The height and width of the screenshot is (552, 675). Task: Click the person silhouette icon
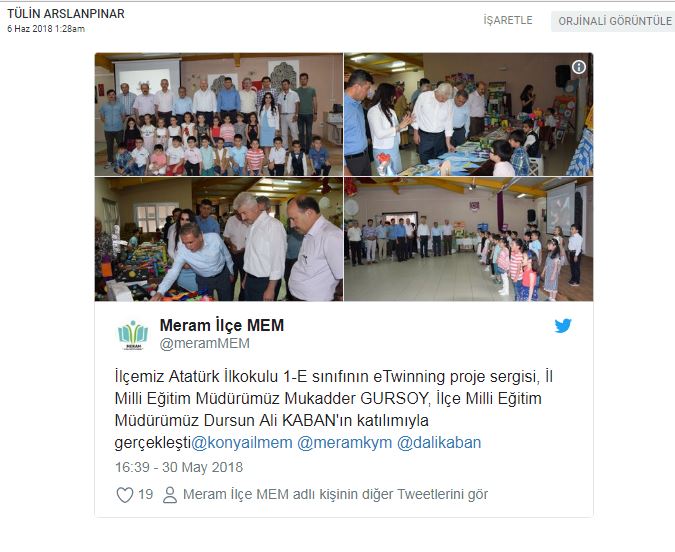(x=170, y=495)
